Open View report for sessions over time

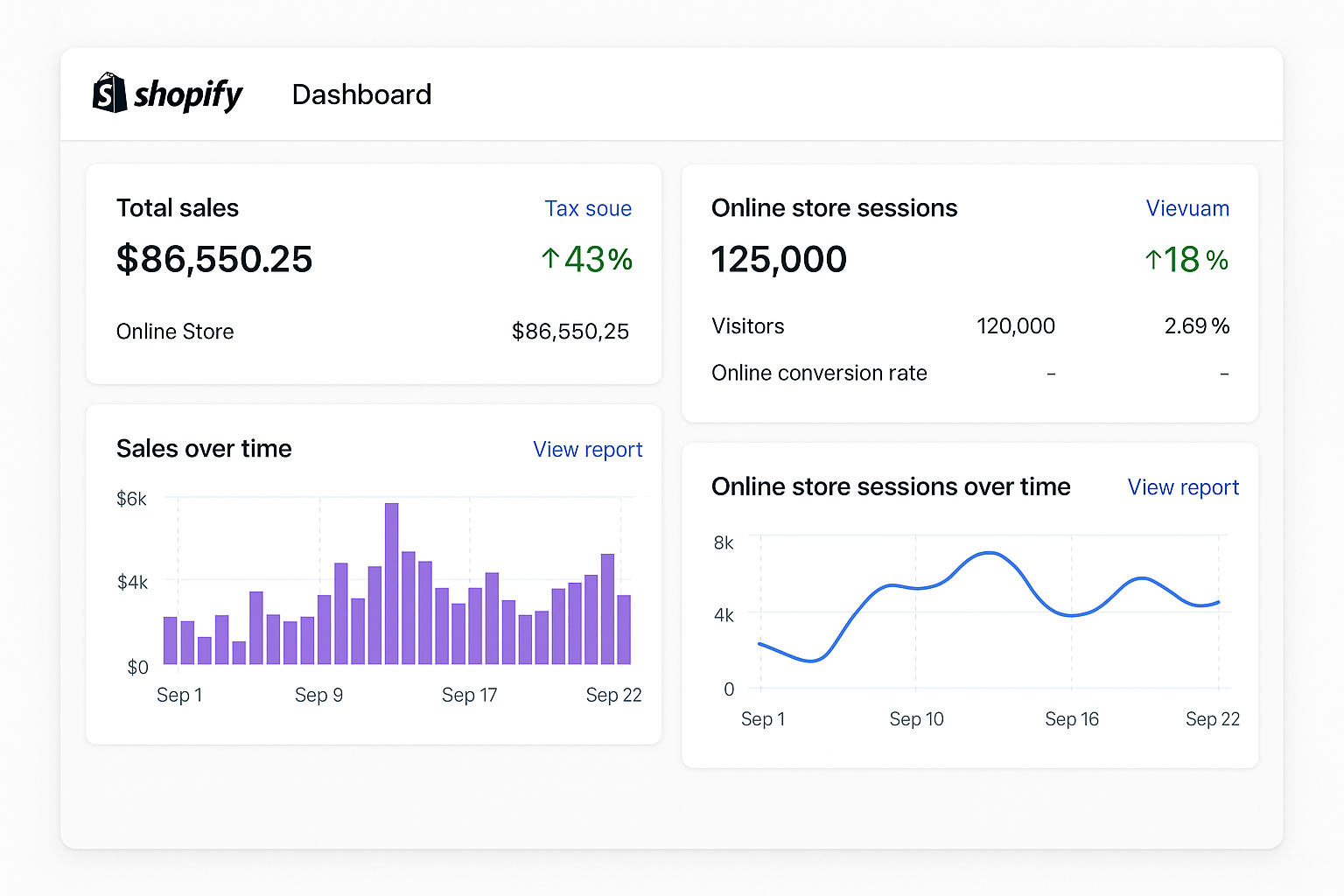tap(1182, 487)
